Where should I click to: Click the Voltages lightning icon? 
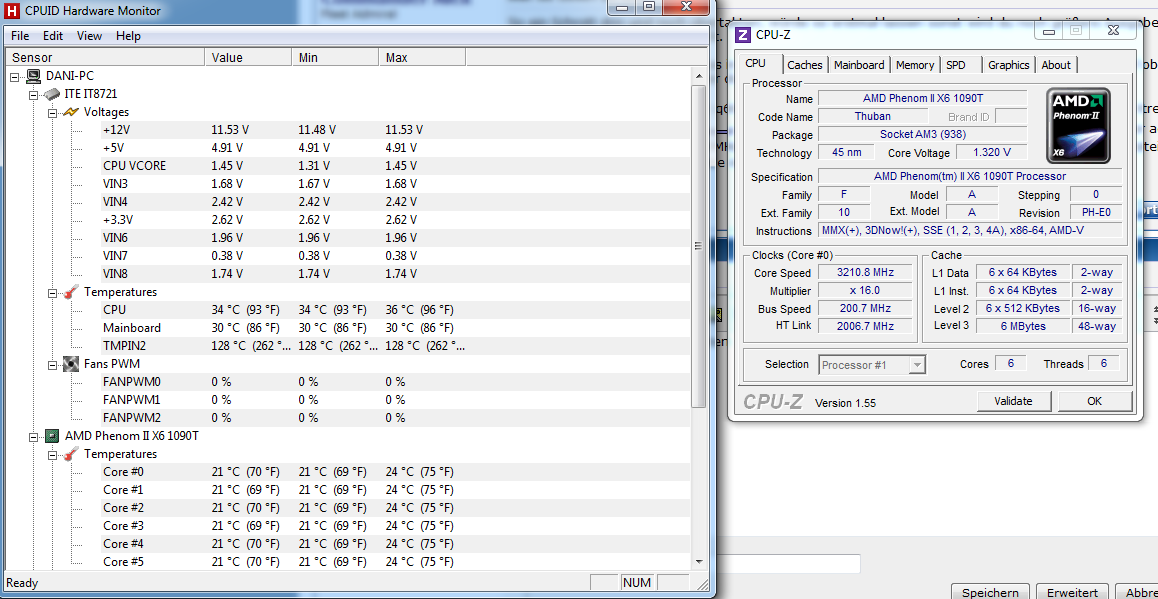point(71,112)
